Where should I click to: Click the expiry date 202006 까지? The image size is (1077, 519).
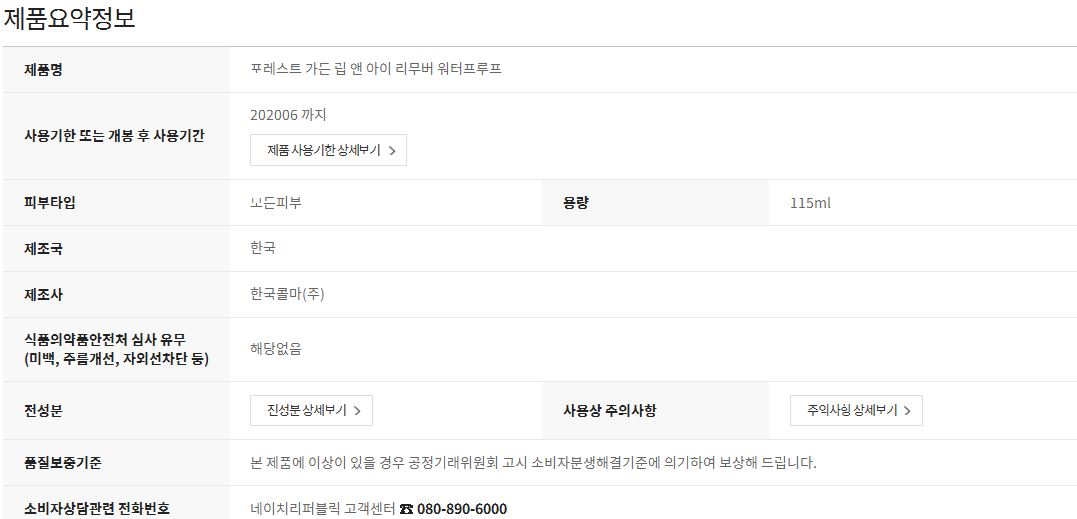pyautogui.click(x=288, y=115)
